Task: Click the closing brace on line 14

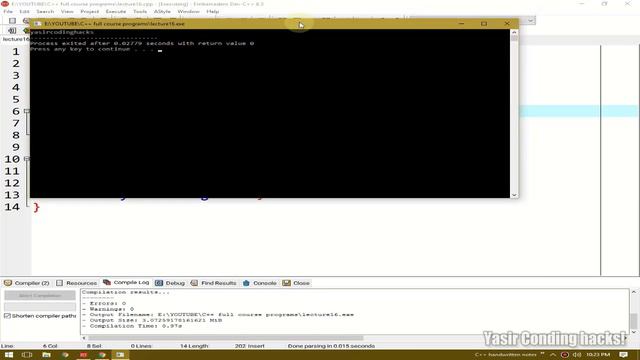Action: coord(36,207)
